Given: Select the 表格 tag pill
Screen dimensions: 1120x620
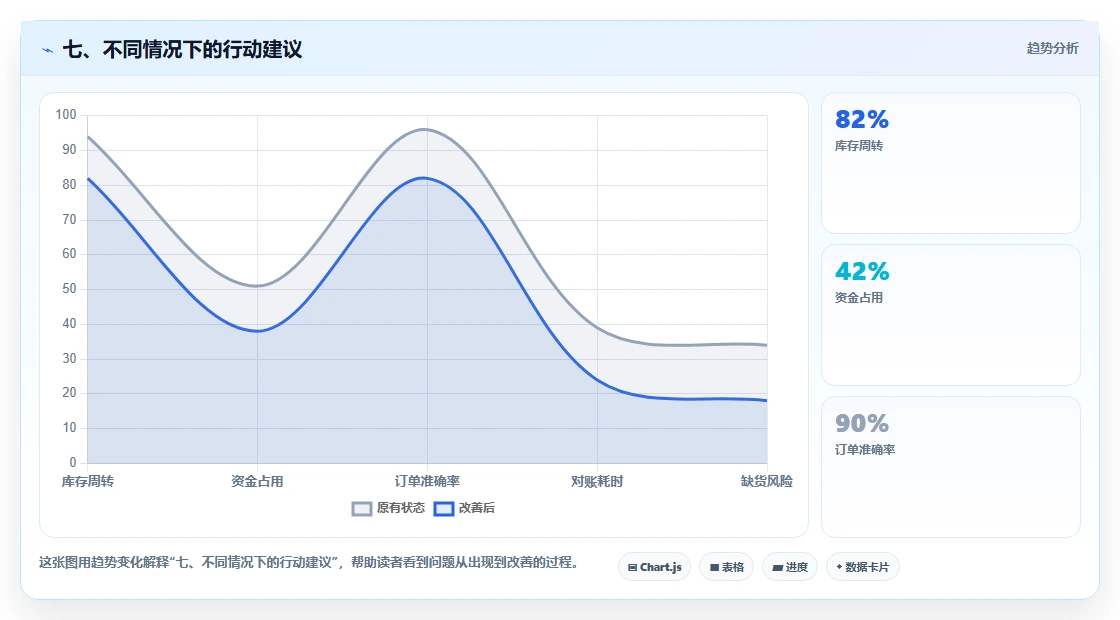Looking at the screenshot, I should tap(726, 567).
